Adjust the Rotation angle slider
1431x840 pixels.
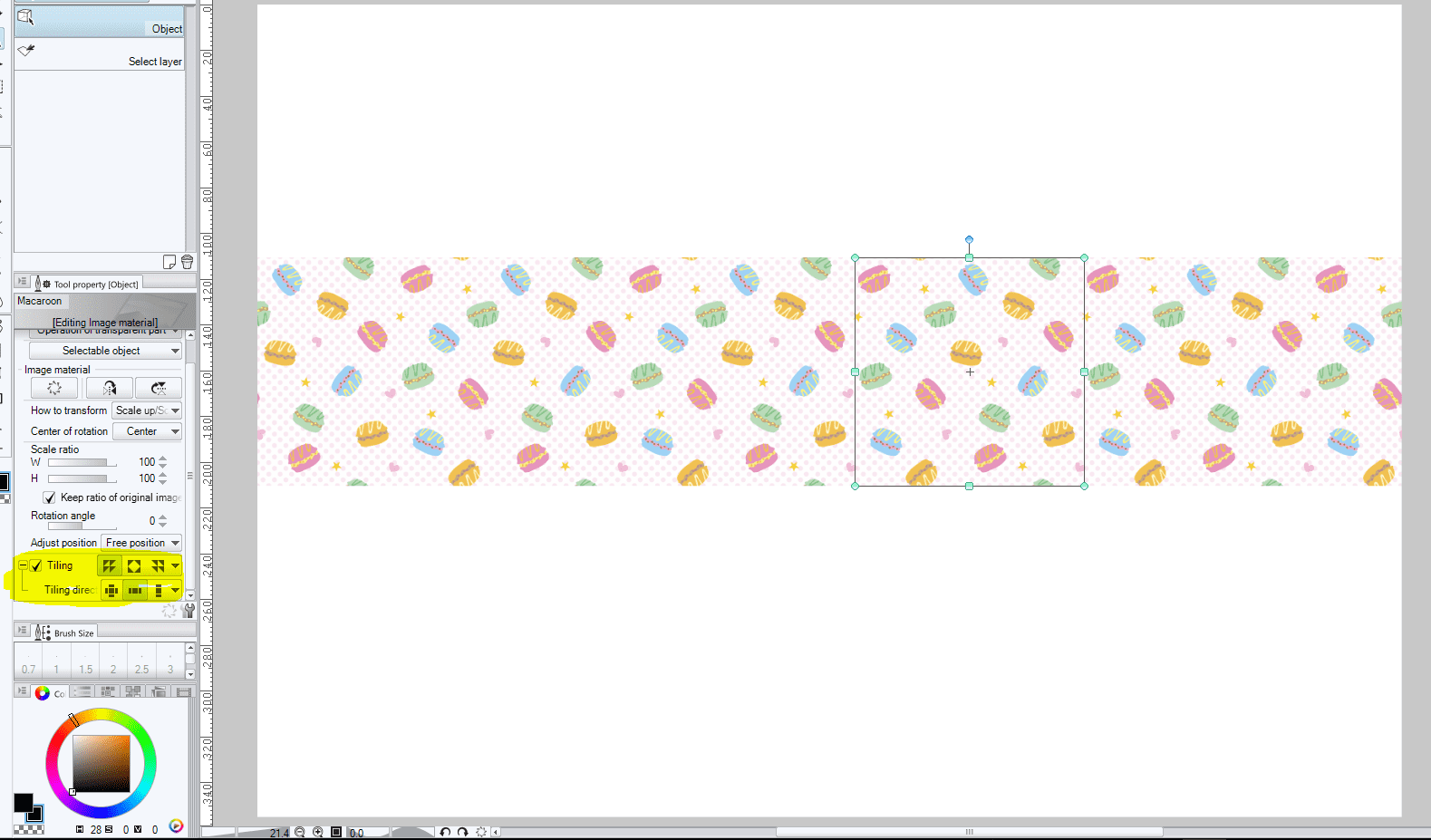(x=82, y=526)
